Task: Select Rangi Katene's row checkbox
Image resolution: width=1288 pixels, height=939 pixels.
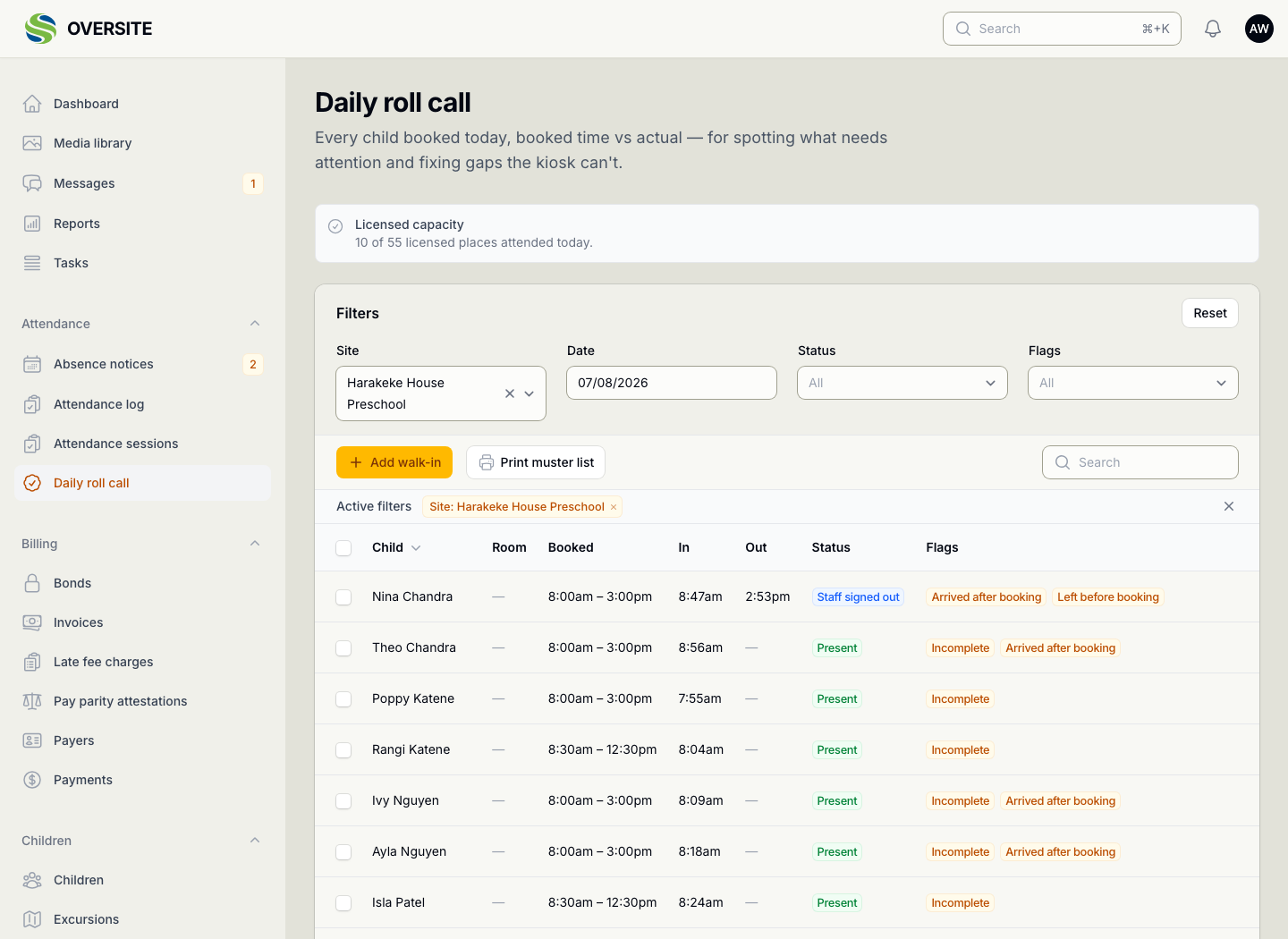Action: pos(343,749)
